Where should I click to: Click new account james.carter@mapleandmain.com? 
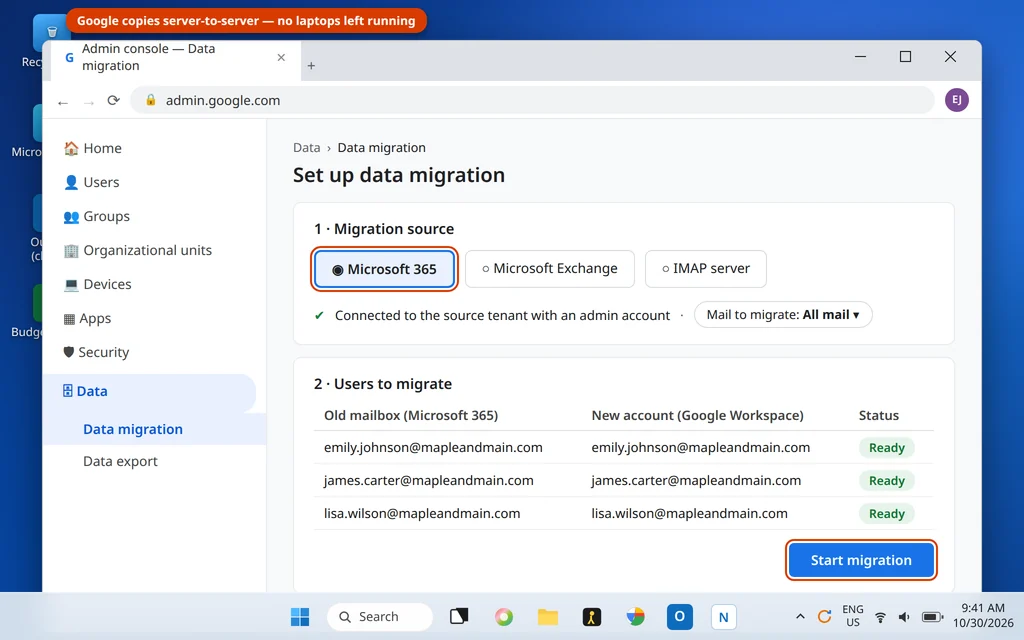[x=696, y=481]
